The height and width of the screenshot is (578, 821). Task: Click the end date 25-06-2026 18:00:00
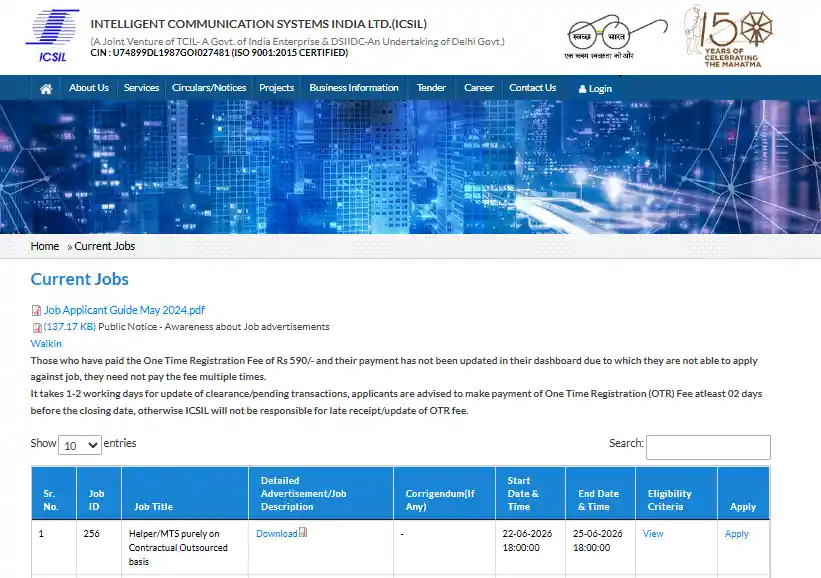(597, 540)
